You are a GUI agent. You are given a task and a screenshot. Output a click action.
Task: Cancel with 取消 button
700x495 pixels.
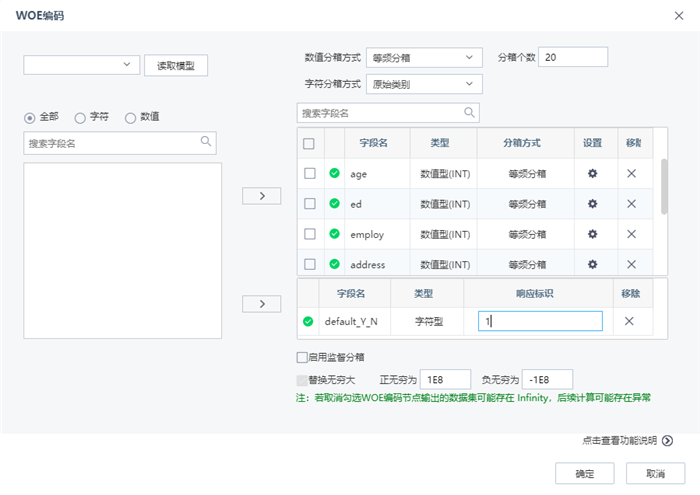[x=655, y=474]
